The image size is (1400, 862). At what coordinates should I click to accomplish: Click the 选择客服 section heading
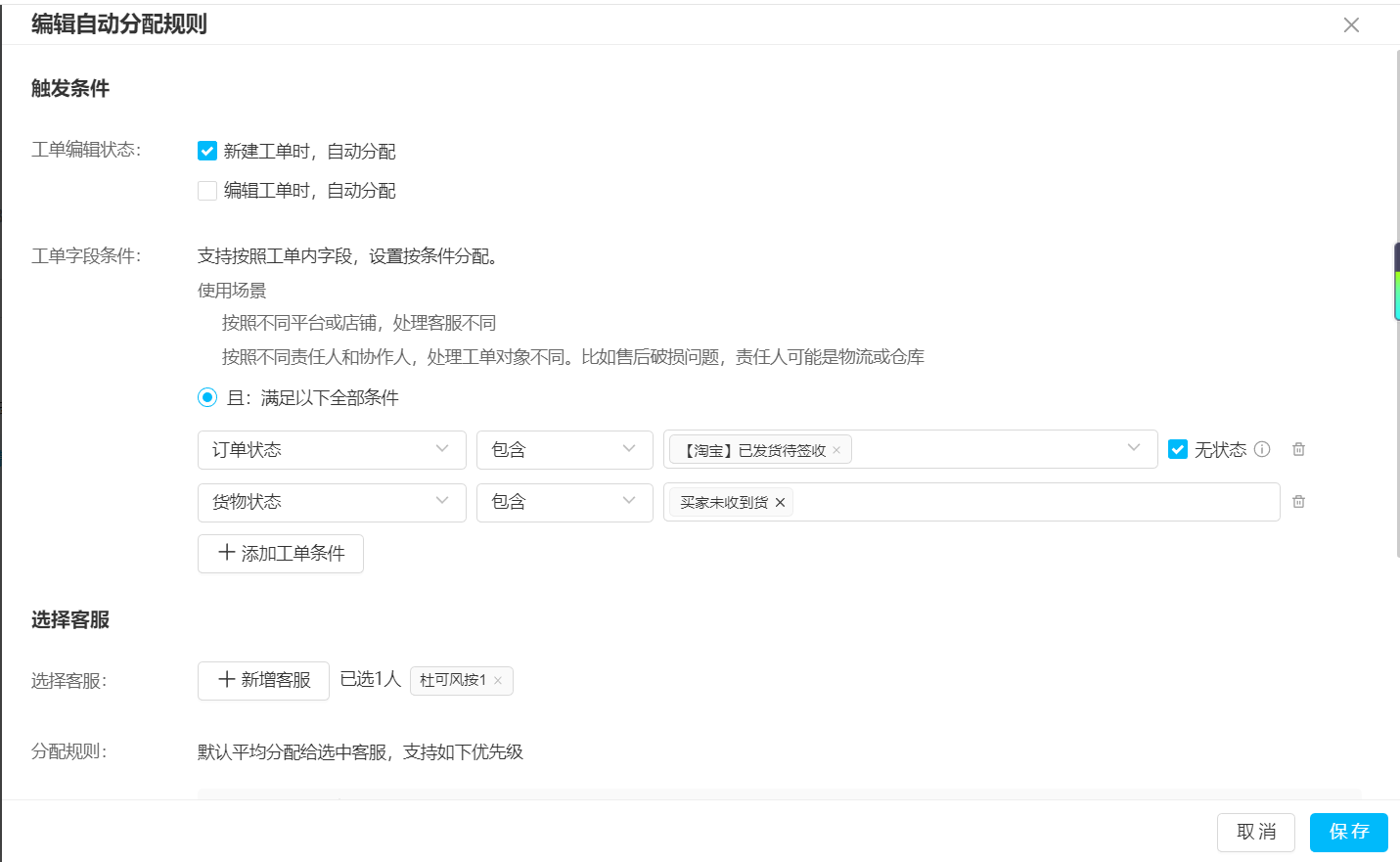click(x=70, y=620)
